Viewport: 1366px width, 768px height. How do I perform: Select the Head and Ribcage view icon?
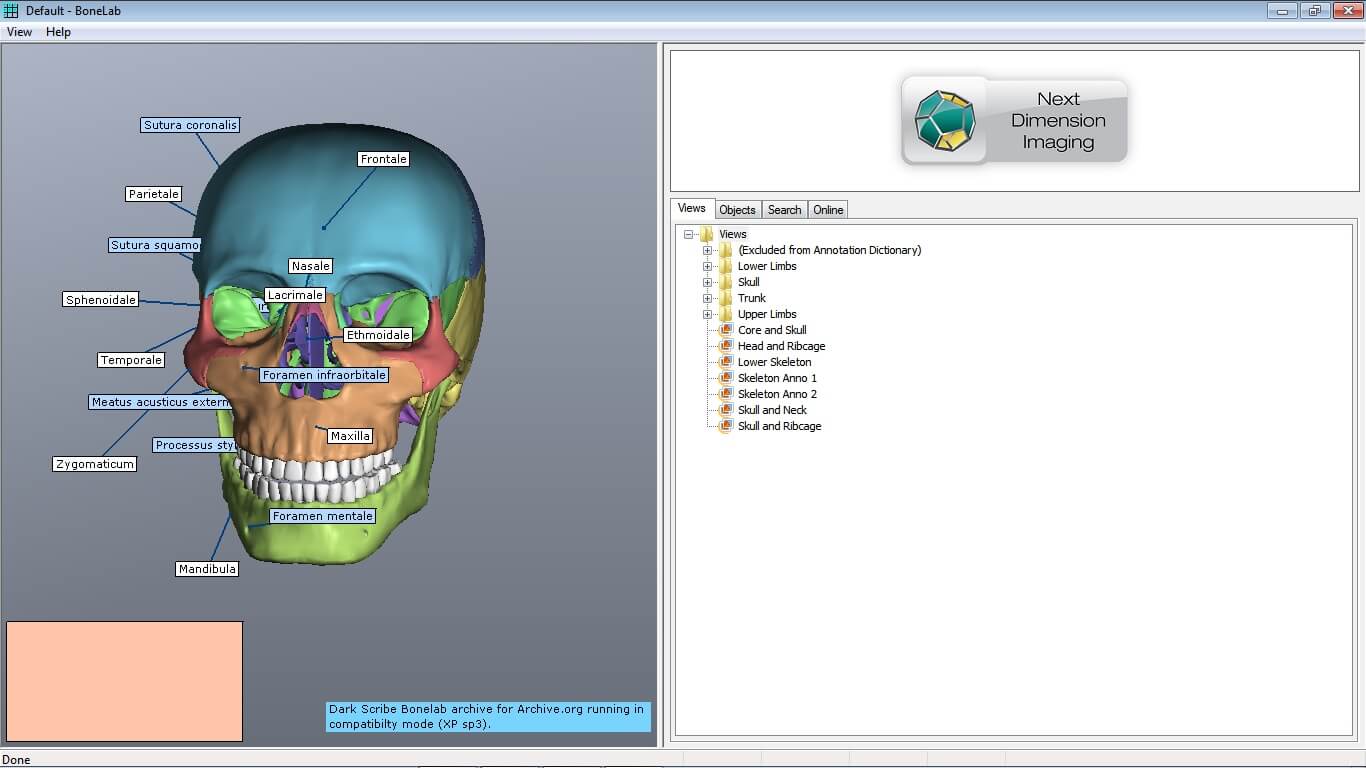(725, 346)
